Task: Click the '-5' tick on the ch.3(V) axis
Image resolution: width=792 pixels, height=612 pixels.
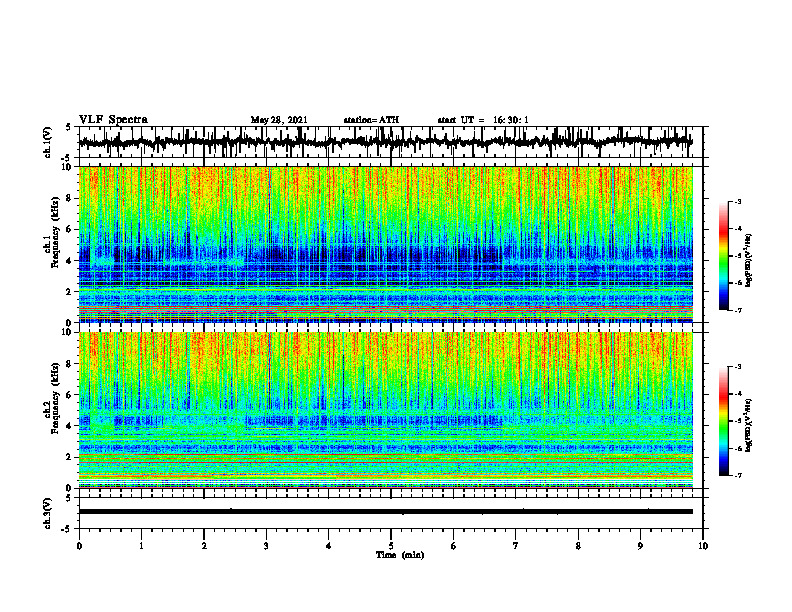Action: (x=66, y=529)
